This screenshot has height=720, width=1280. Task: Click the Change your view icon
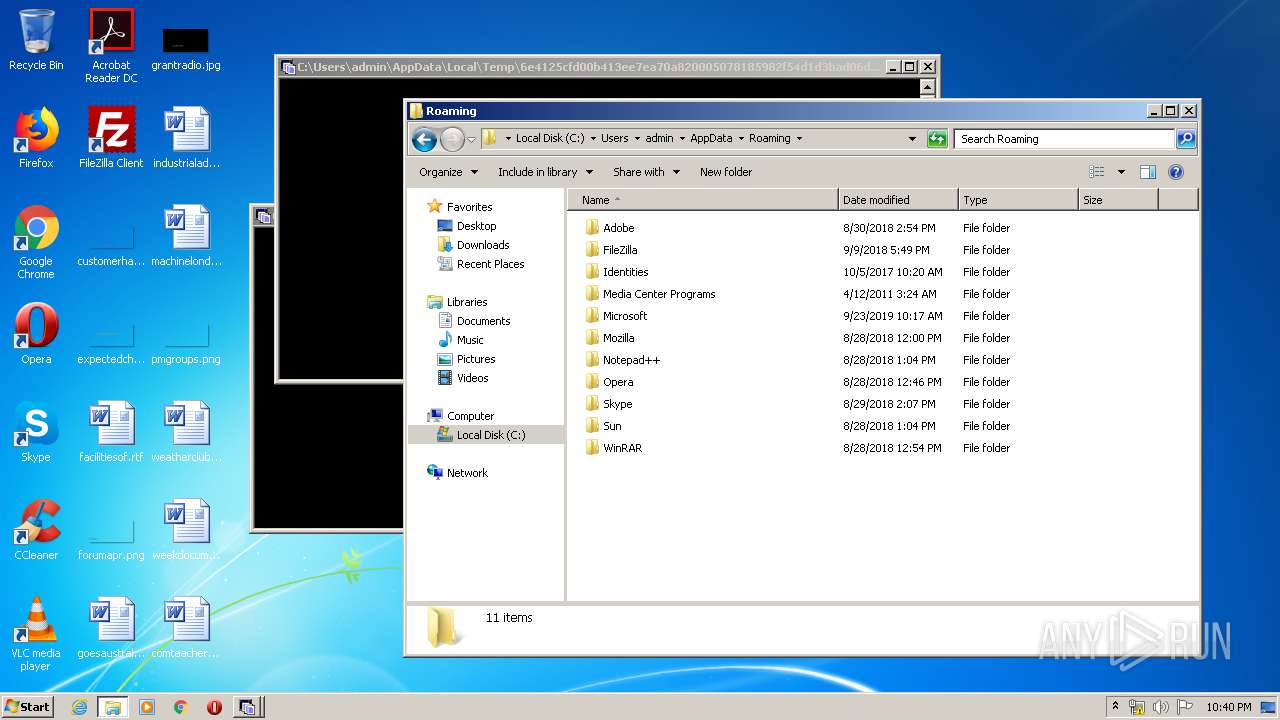pyautogui.click(x=1097, y=172)
